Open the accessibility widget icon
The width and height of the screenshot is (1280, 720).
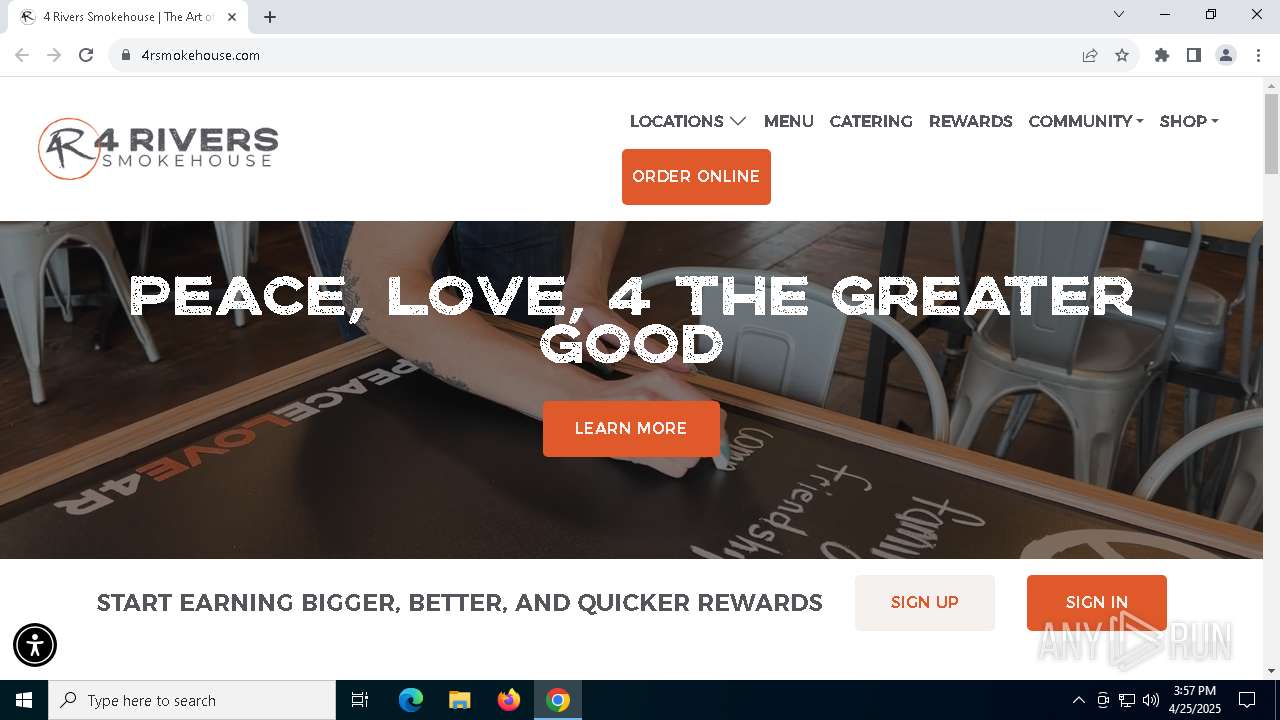(x=35, y=645)
